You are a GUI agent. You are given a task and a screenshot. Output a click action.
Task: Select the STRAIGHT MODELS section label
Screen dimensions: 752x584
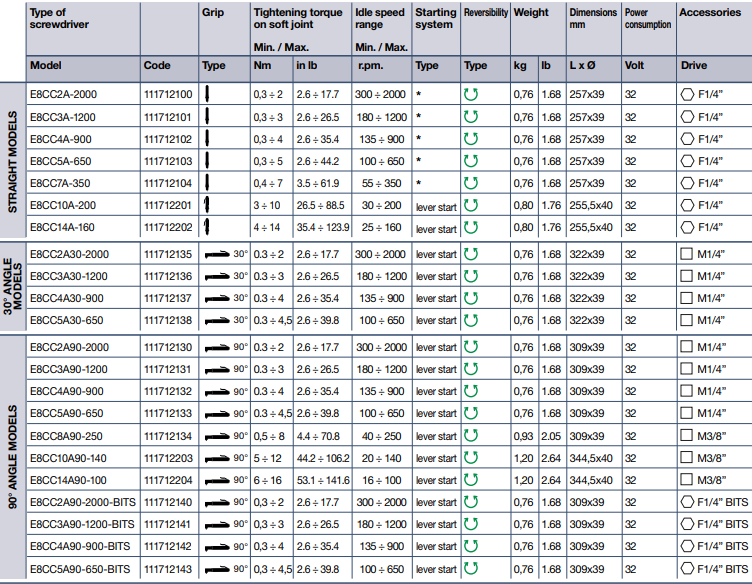12,162
